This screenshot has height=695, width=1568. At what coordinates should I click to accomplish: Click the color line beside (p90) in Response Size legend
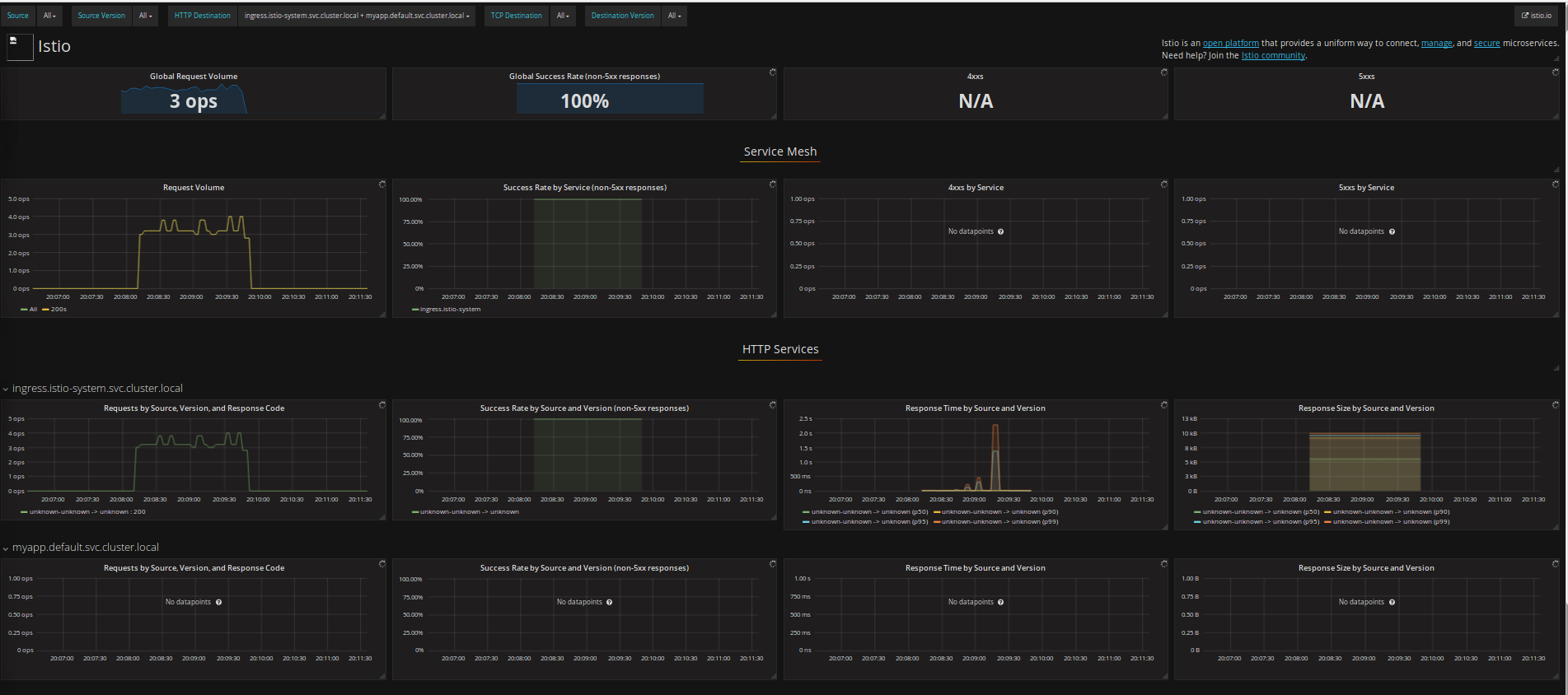pos(1328,512)
